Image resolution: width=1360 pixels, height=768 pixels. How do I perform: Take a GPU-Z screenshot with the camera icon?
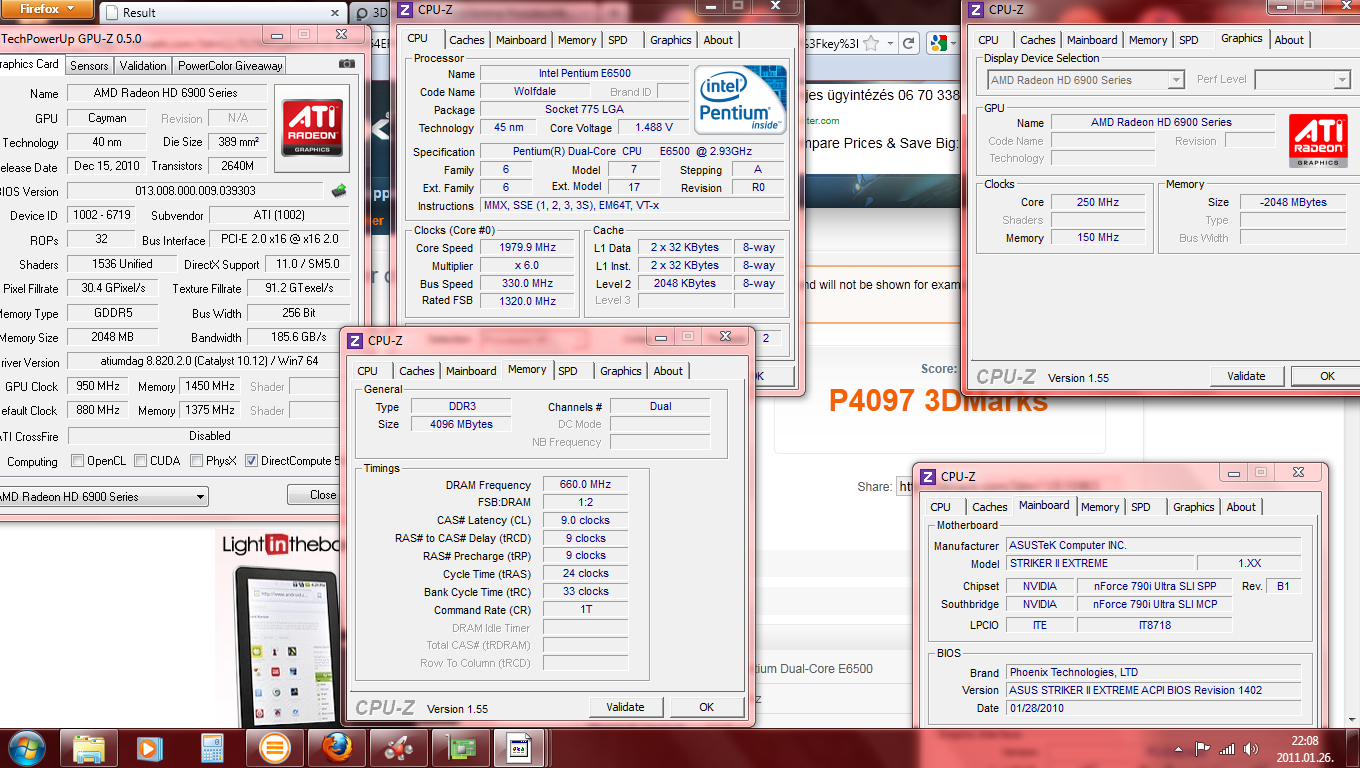click(x=347, y=64)
